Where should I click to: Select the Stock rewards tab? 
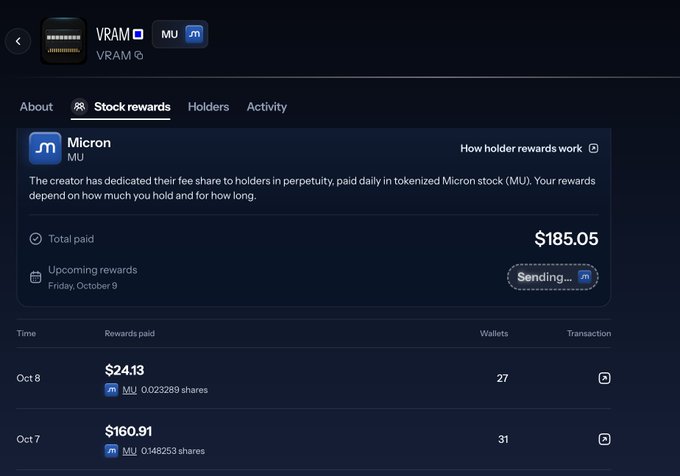121,107
